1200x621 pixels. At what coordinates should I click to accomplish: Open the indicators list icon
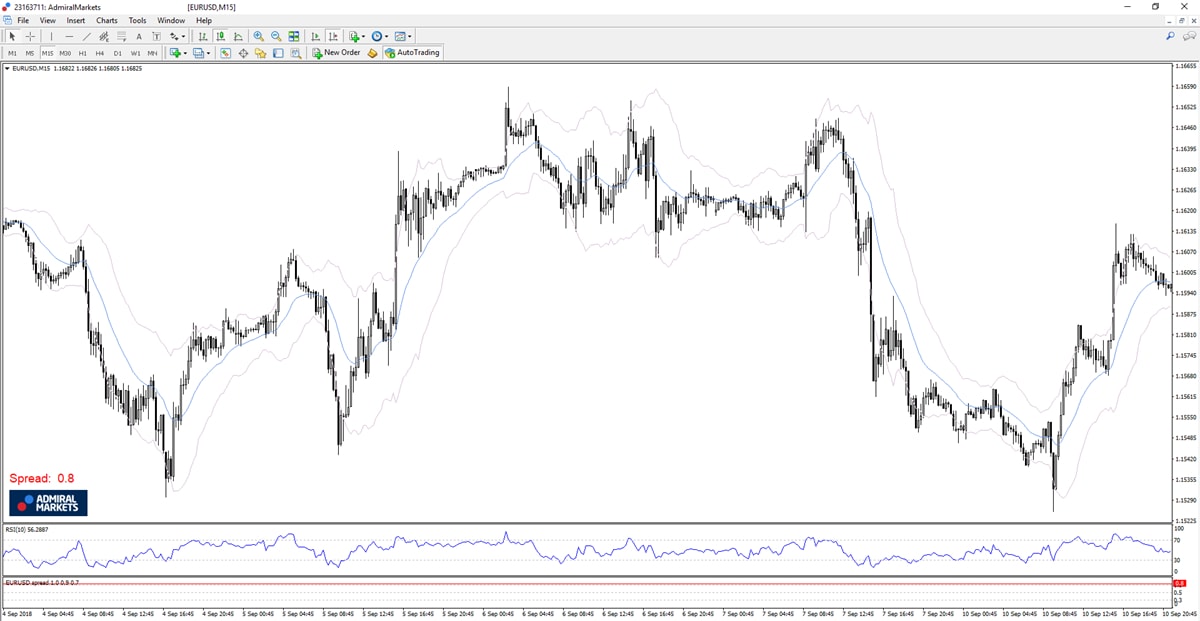click(x=354, y=36)
